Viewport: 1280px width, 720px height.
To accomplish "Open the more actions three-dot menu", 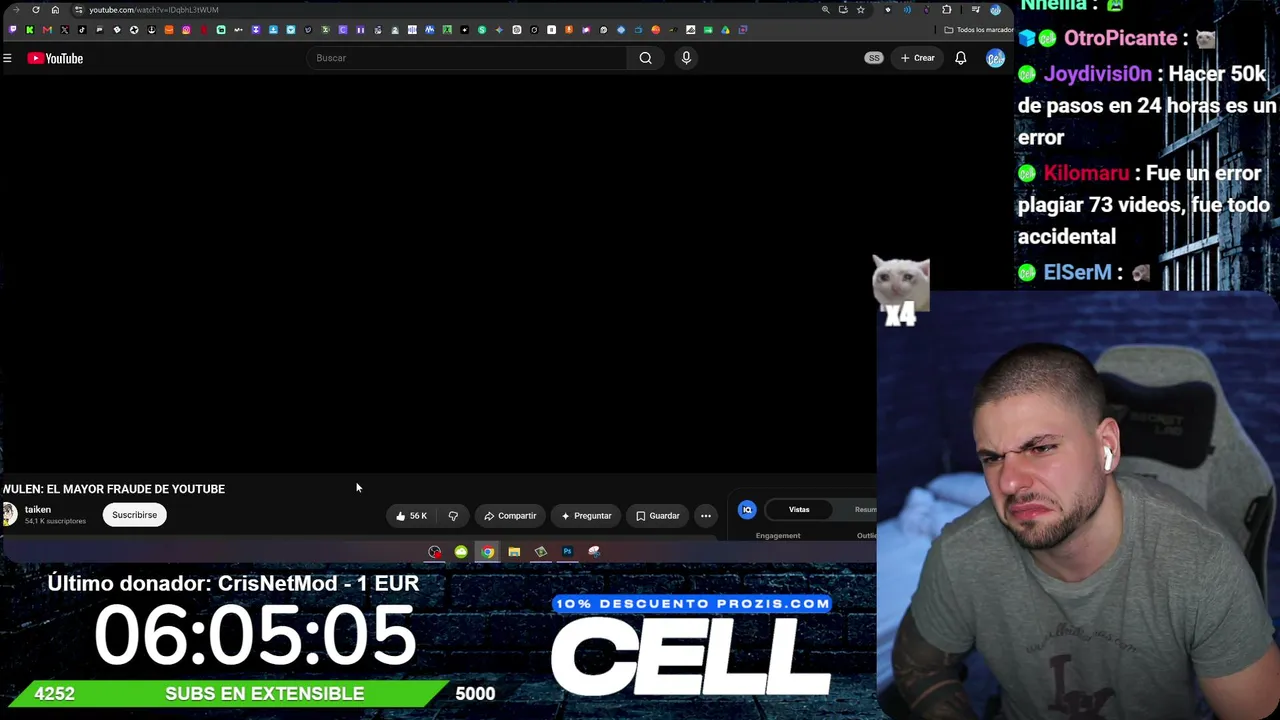I will [706, 516].
